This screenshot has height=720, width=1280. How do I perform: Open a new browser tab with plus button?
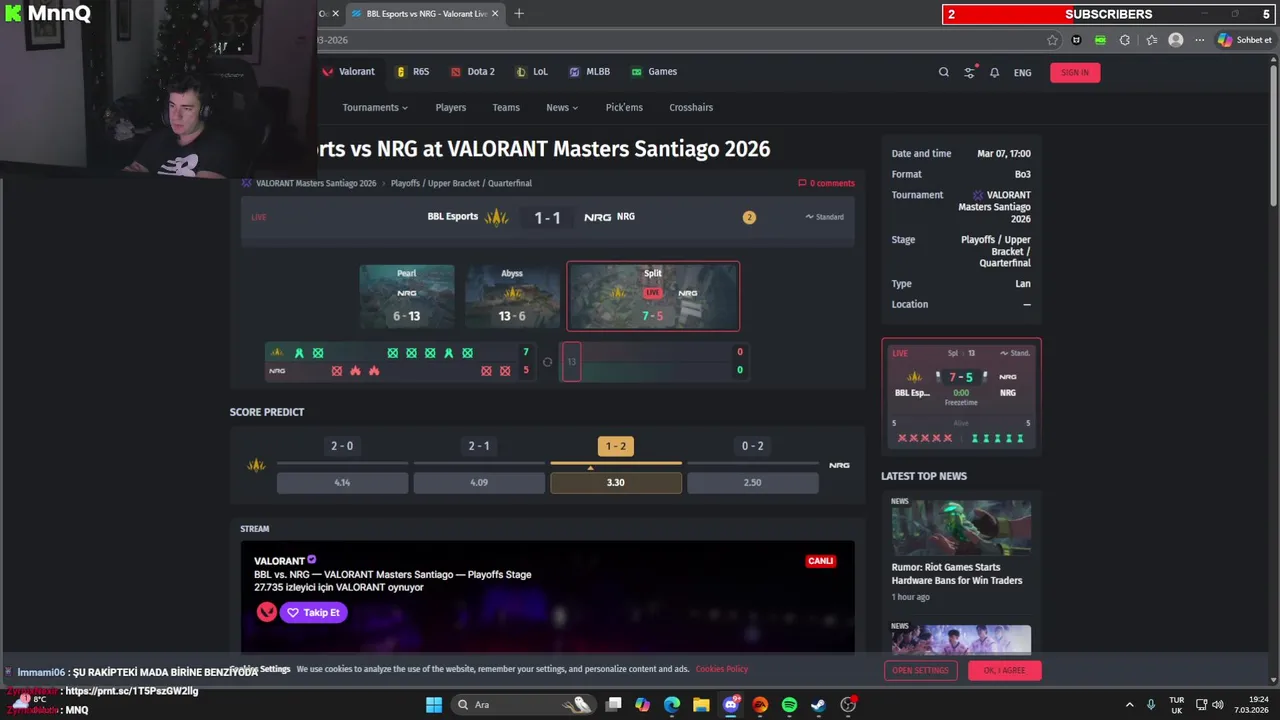pos(518,14)
